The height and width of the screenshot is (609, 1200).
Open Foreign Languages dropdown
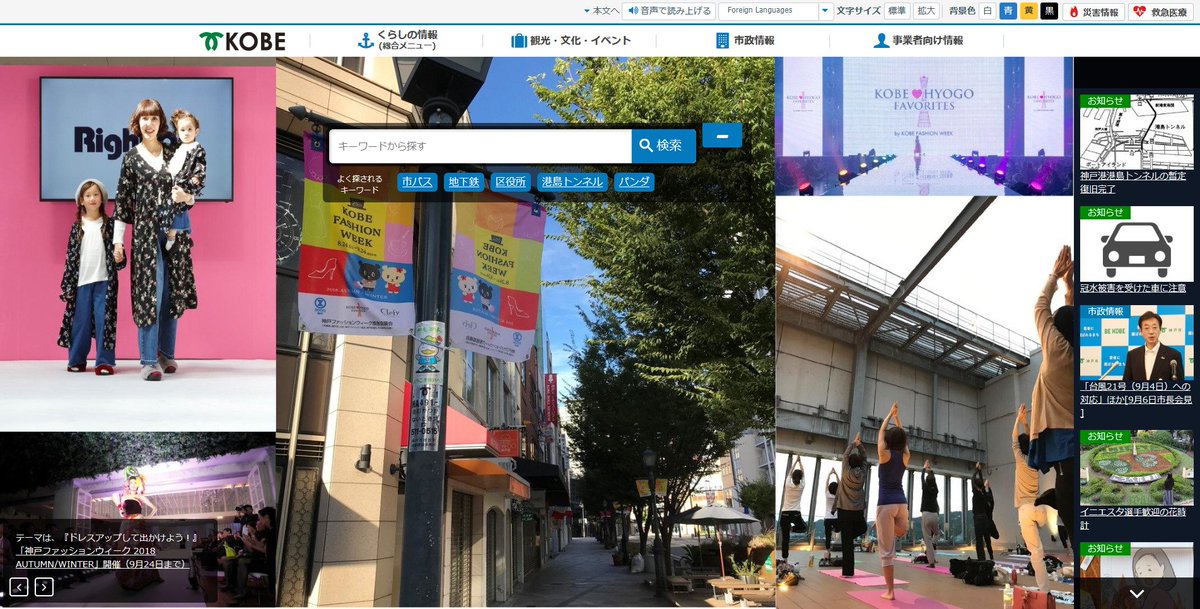[x=775, y=11]
